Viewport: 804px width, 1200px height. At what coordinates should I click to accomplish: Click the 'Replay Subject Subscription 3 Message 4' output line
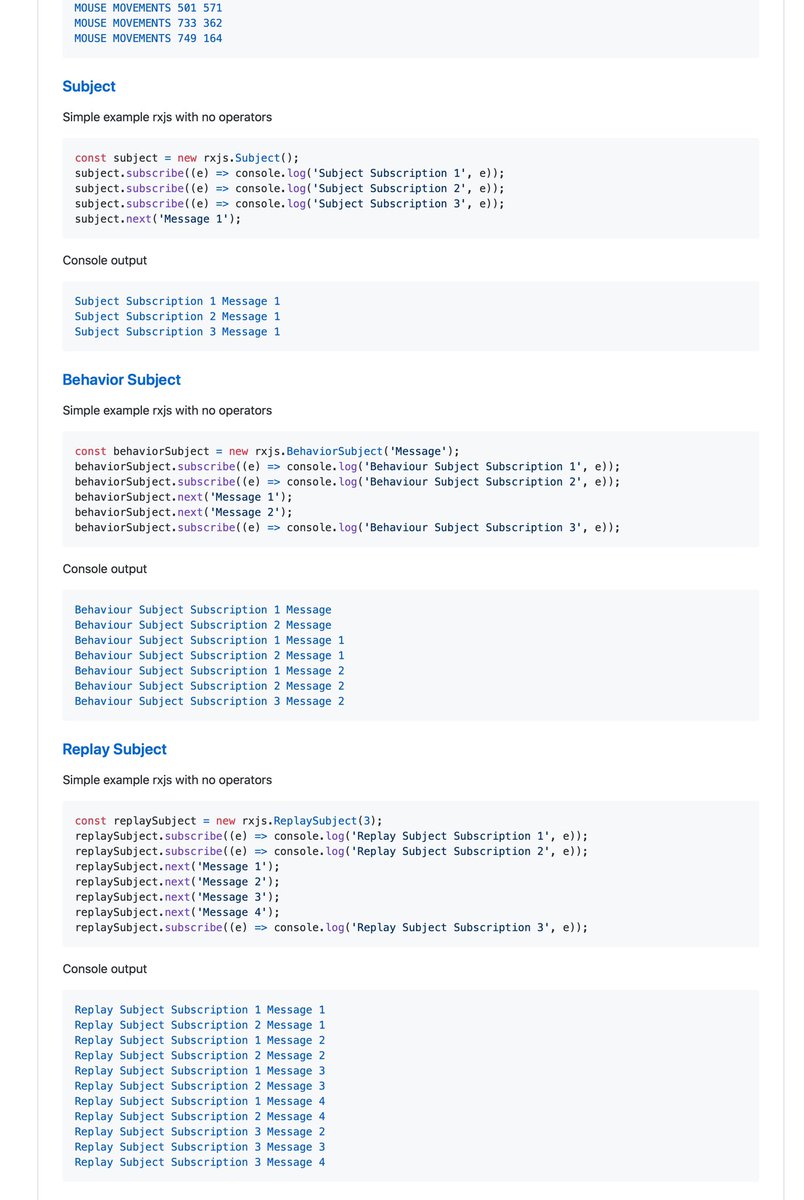tap(200, 1162)
